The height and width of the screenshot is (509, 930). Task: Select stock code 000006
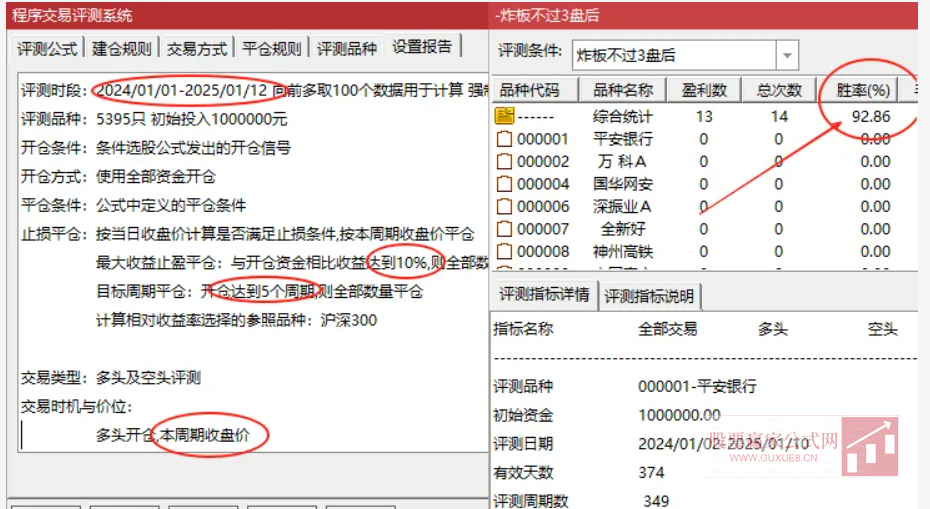tap(543, 206)
